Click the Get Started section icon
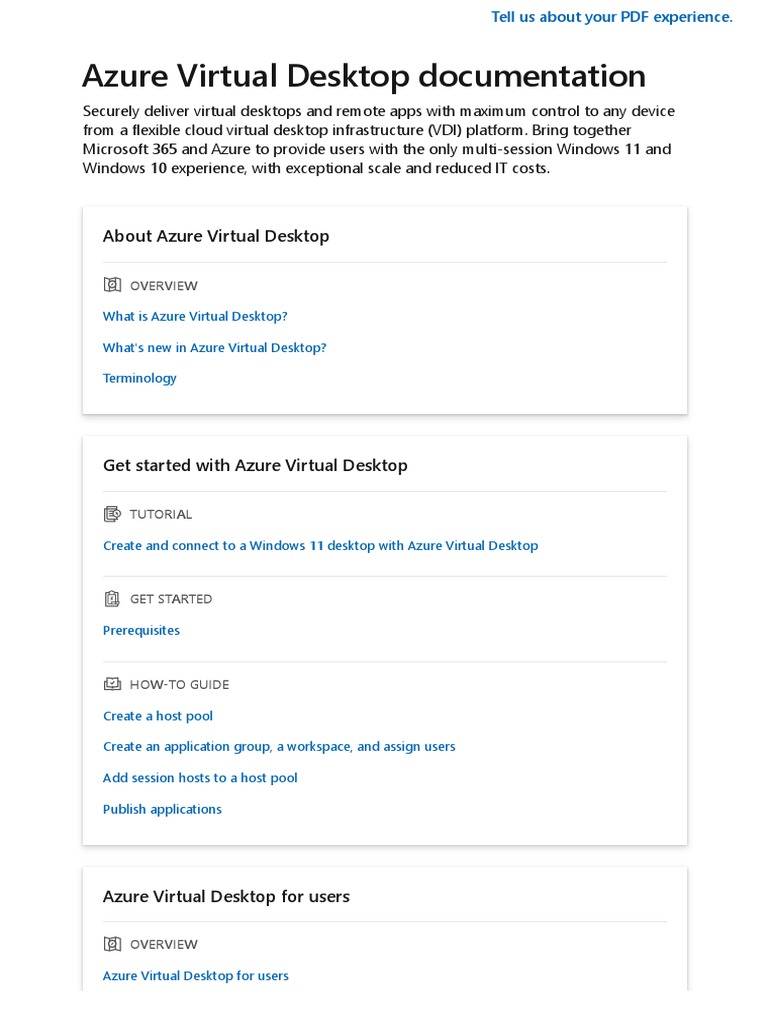This screenshot has height=1024, width=768. click(x=112, y=599)
